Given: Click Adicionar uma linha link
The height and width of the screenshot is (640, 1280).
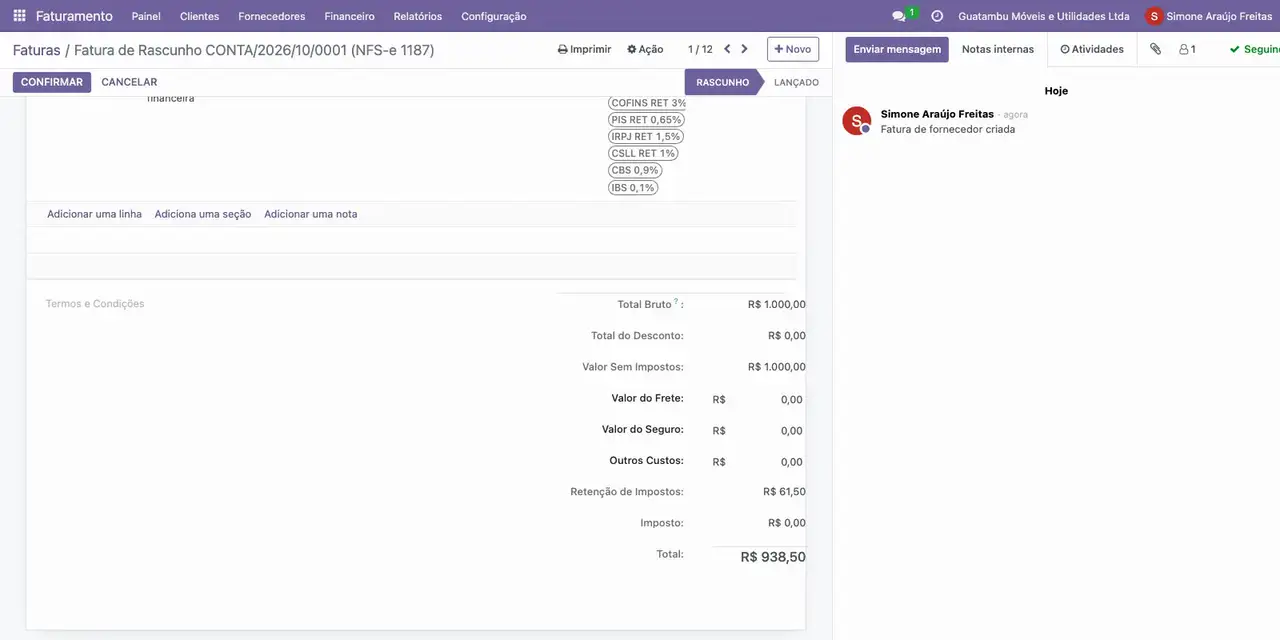Looking at the screenshot, I should coord(94,214).
